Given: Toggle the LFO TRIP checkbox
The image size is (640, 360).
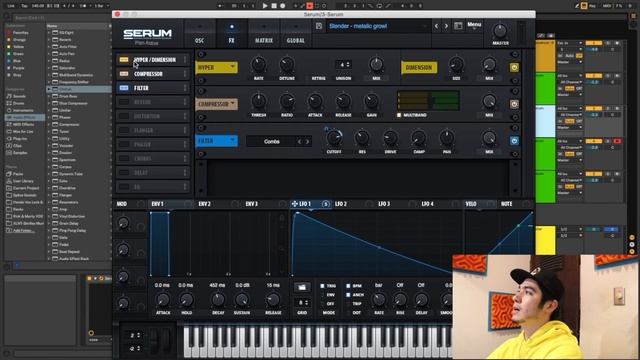Looking at the screenshot, I should pyautogui.click(x=348, y=304).
